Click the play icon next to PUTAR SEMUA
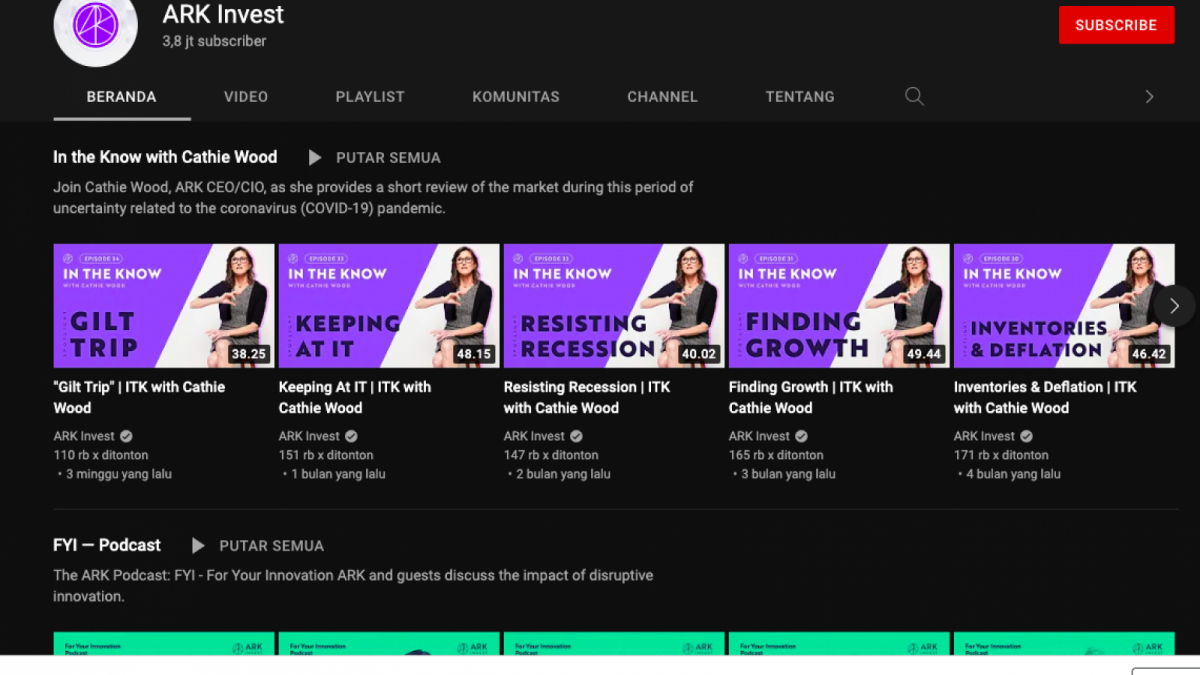This screenshot has width=1200, height=675. (x=314, y=157)
